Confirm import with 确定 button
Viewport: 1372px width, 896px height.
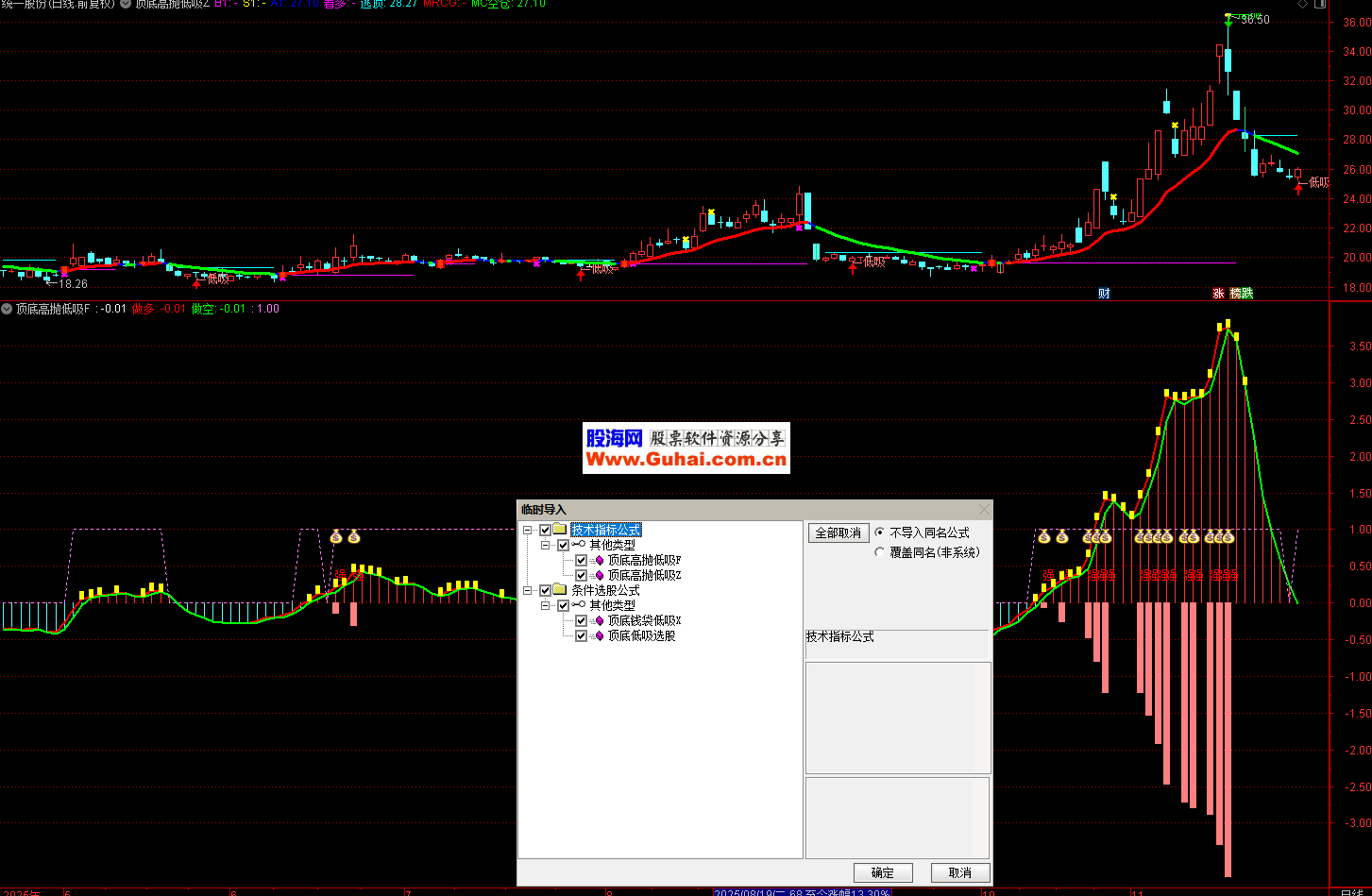[883, 872]
